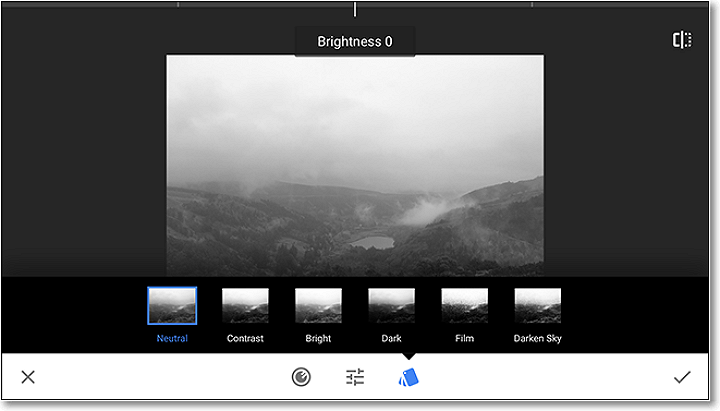This screenshot has width=720, height=411.
Task: Toggle the compare before/after icon
Action: click(682, 39)
